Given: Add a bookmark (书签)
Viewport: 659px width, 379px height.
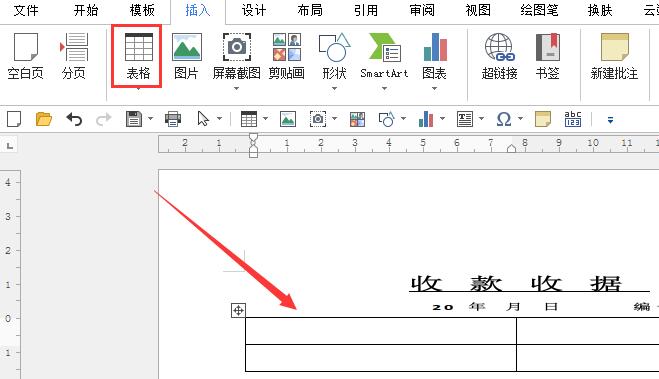Looking at the screenshot, I should (x=548, y=56).
